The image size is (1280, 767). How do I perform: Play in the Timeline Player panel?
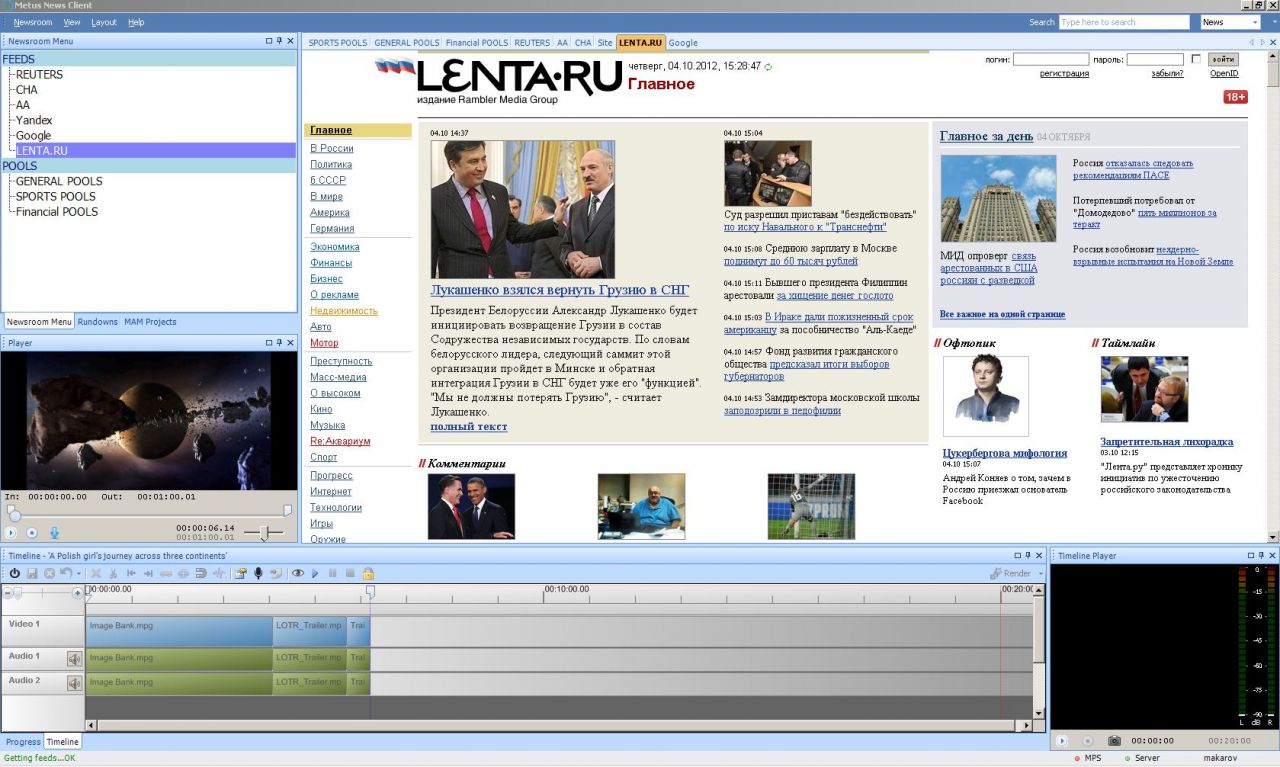click(x=1062, y=741)
